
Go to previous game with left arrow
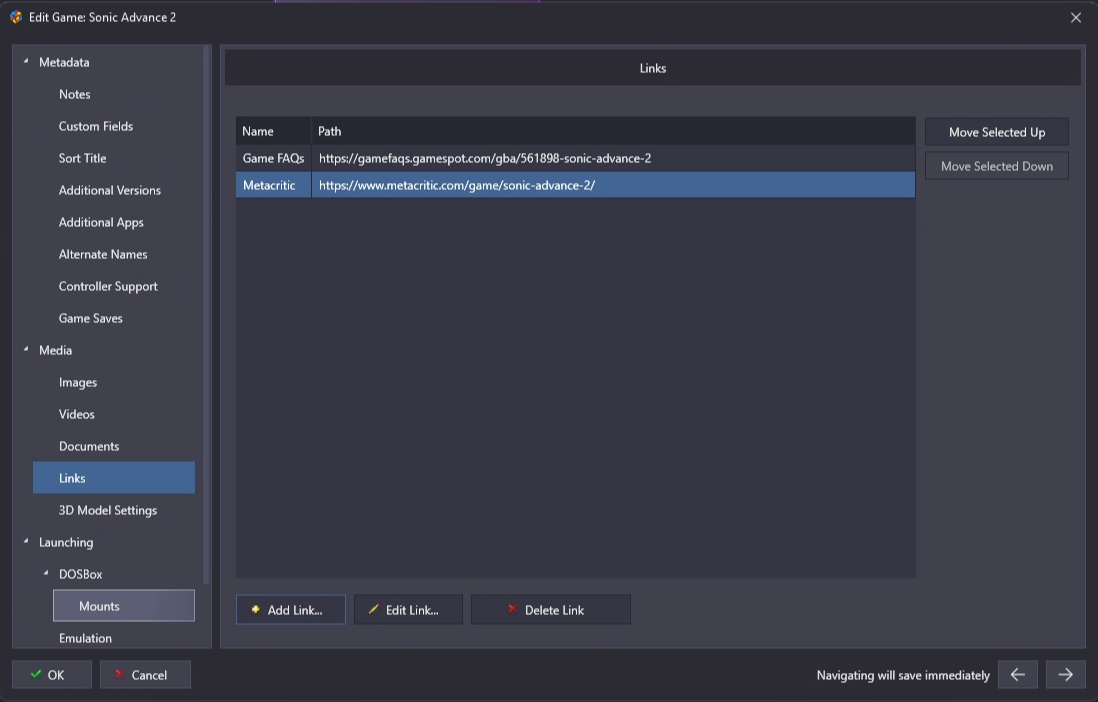tap(1017, 675)
